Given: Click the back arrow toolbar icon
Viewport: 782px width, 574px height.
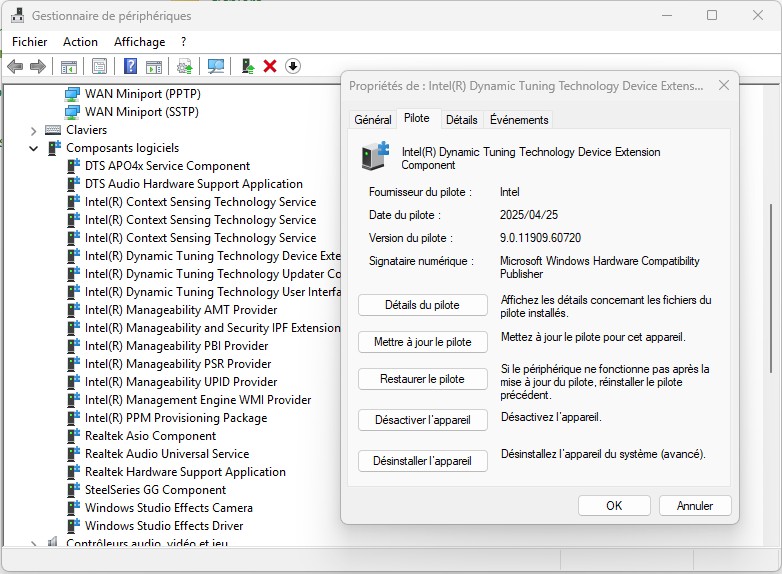Looking at the screenshot, I should pyautogui.click(x=15, y=66).
